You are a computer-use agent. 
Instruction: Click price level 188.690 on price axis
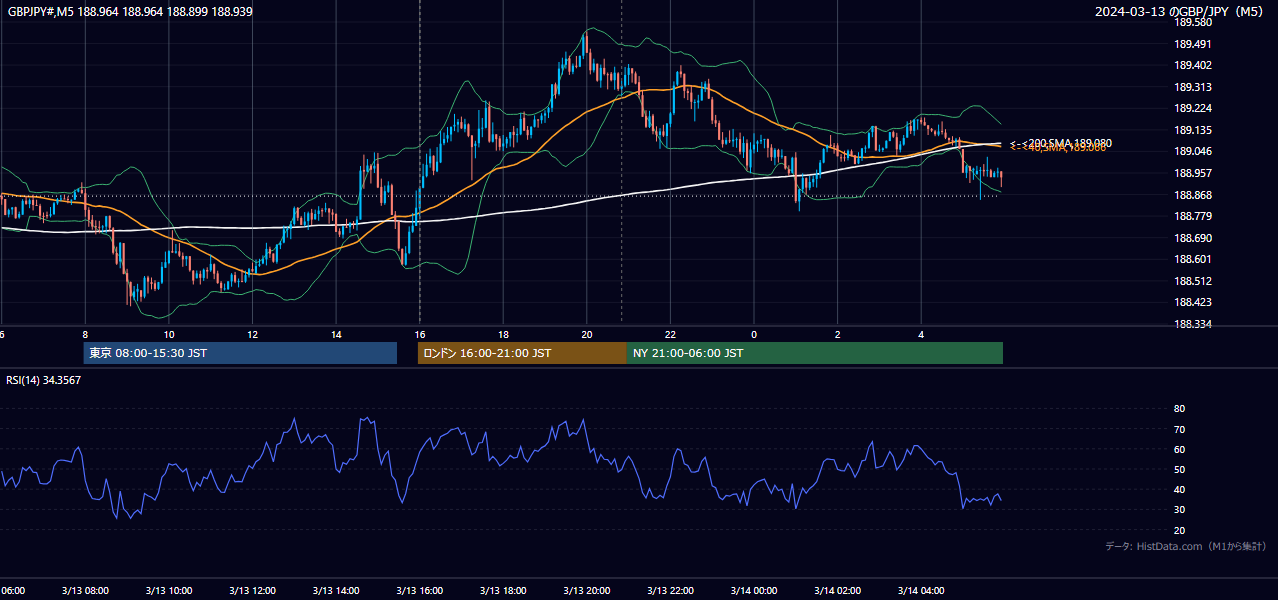pyautogui.click(x=1193, y=238)
